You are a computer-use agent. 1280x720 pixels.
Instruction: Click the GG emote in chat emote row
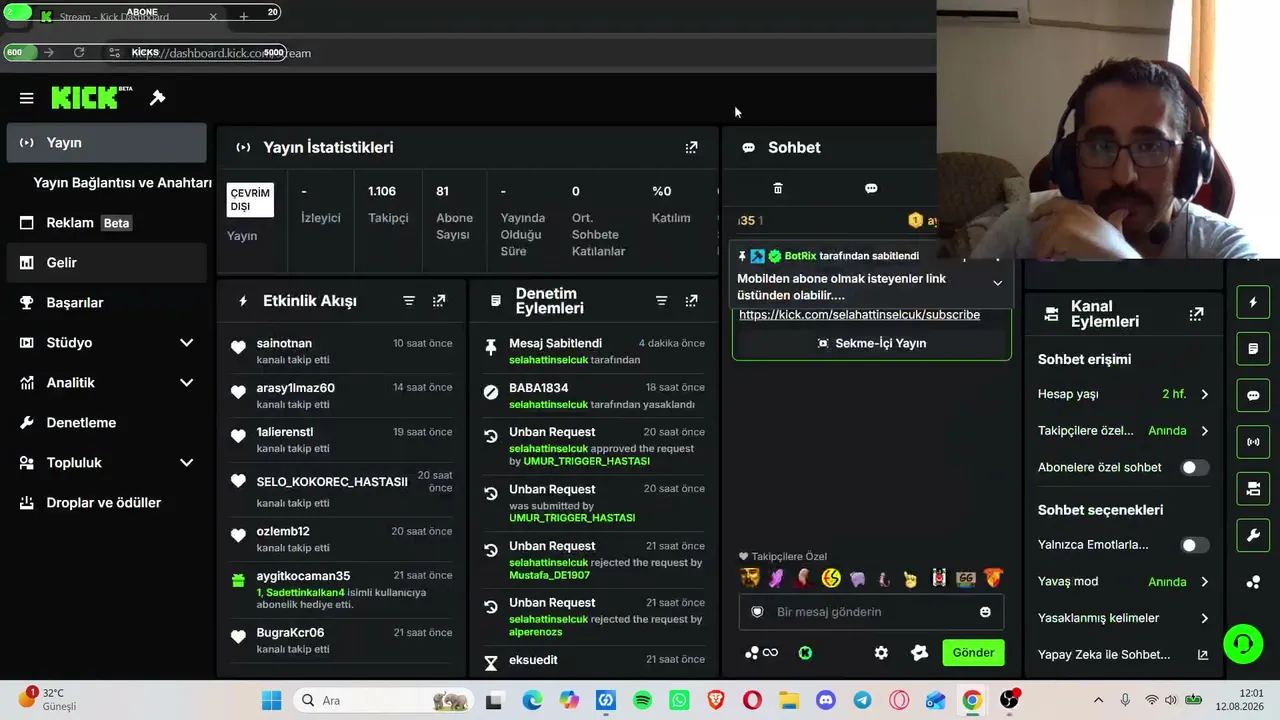pyautogui.click(x=966, y=578)
